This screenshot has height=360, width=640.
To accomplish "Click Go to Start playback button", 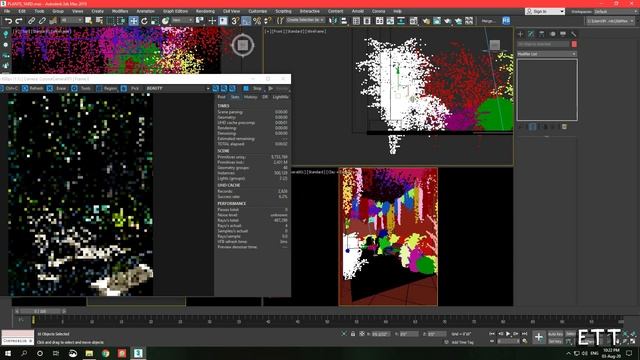I will tap(492, 334).
